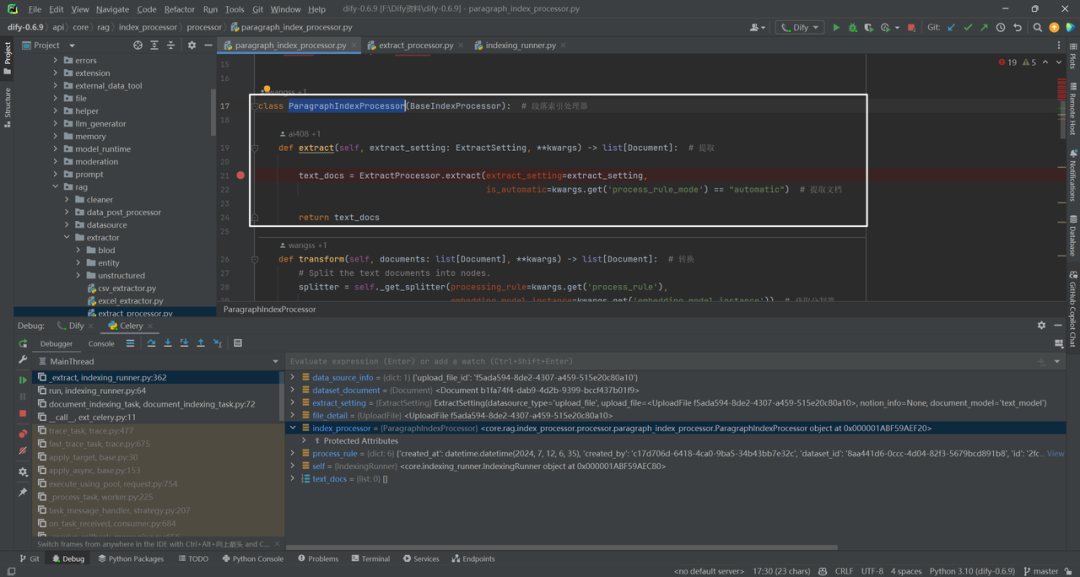The height and width of the screenshot is (577, 1080).
Task: Open Project panel settings gear
Action: 191,45
